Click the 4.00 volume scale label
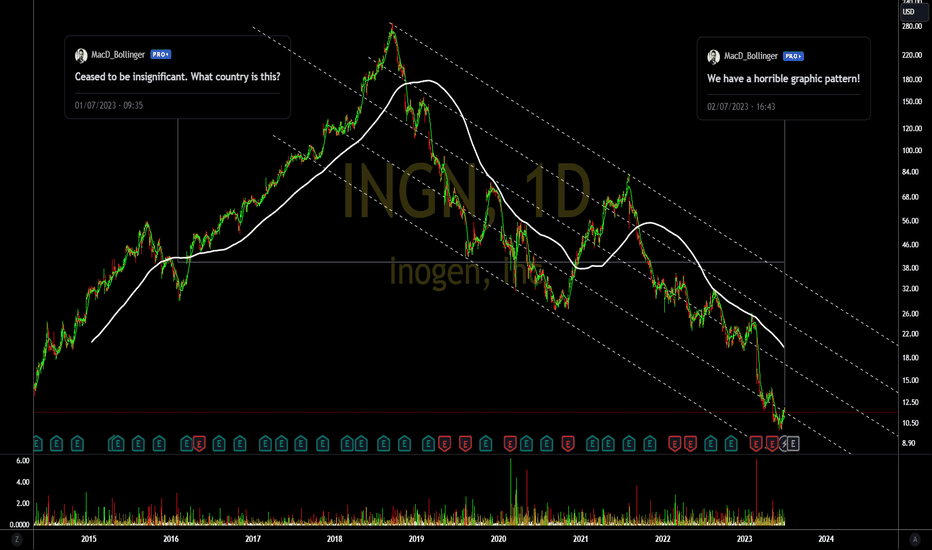Screen dimensions: 932x550 pyautogui.click(x=23, y=482)
